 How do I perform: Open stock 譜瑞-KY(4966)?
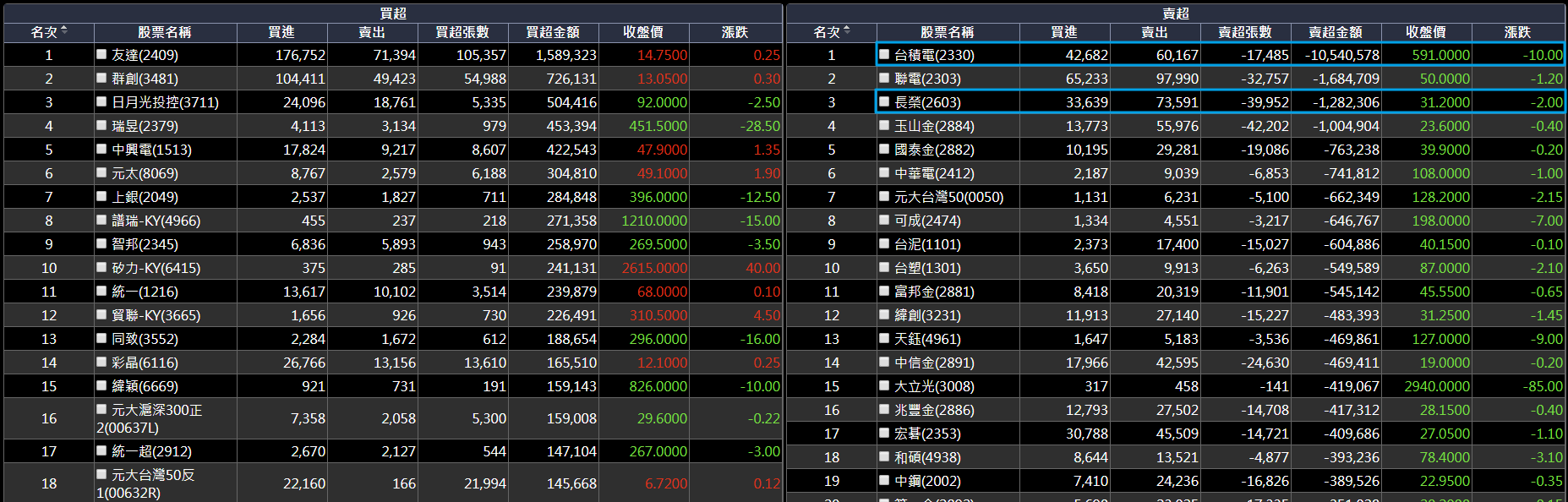[x=156, y=221]
